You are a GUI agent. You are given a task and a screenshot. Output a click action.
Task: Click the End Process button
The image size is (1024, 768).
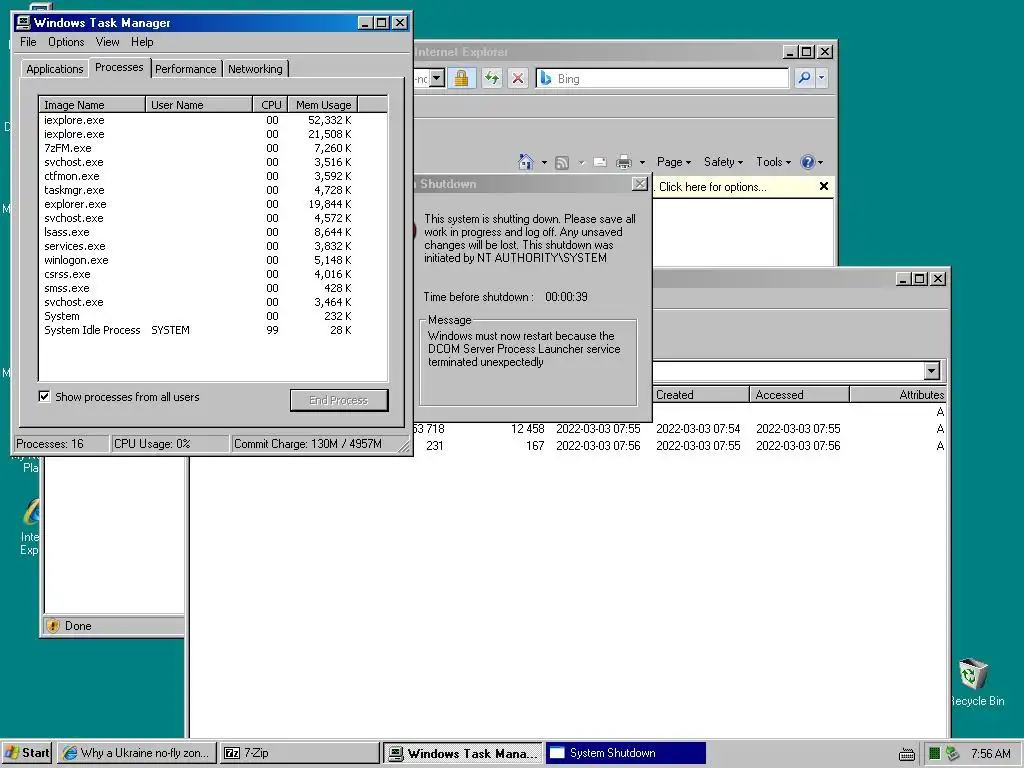(339, 400)
